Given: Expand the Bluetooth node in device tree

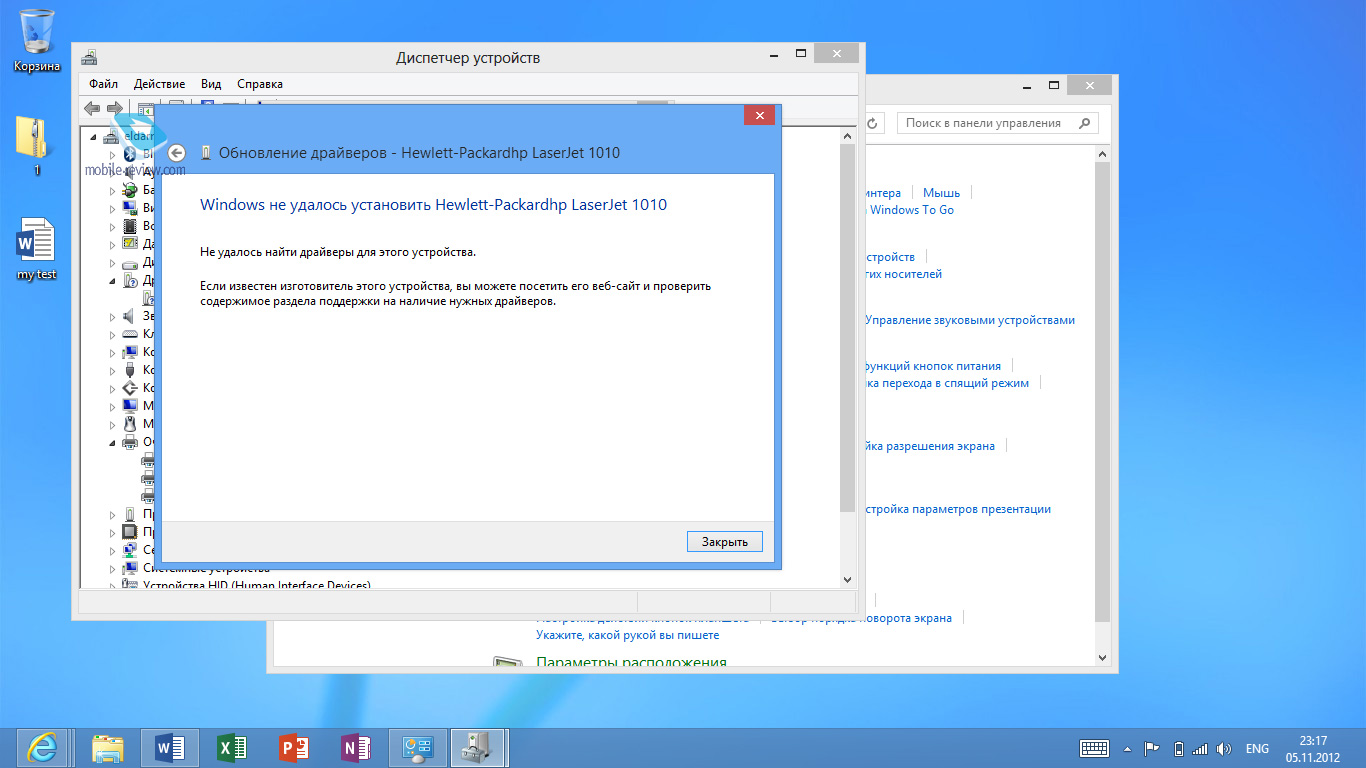Looking at the screenshot, I should point(113,154).
